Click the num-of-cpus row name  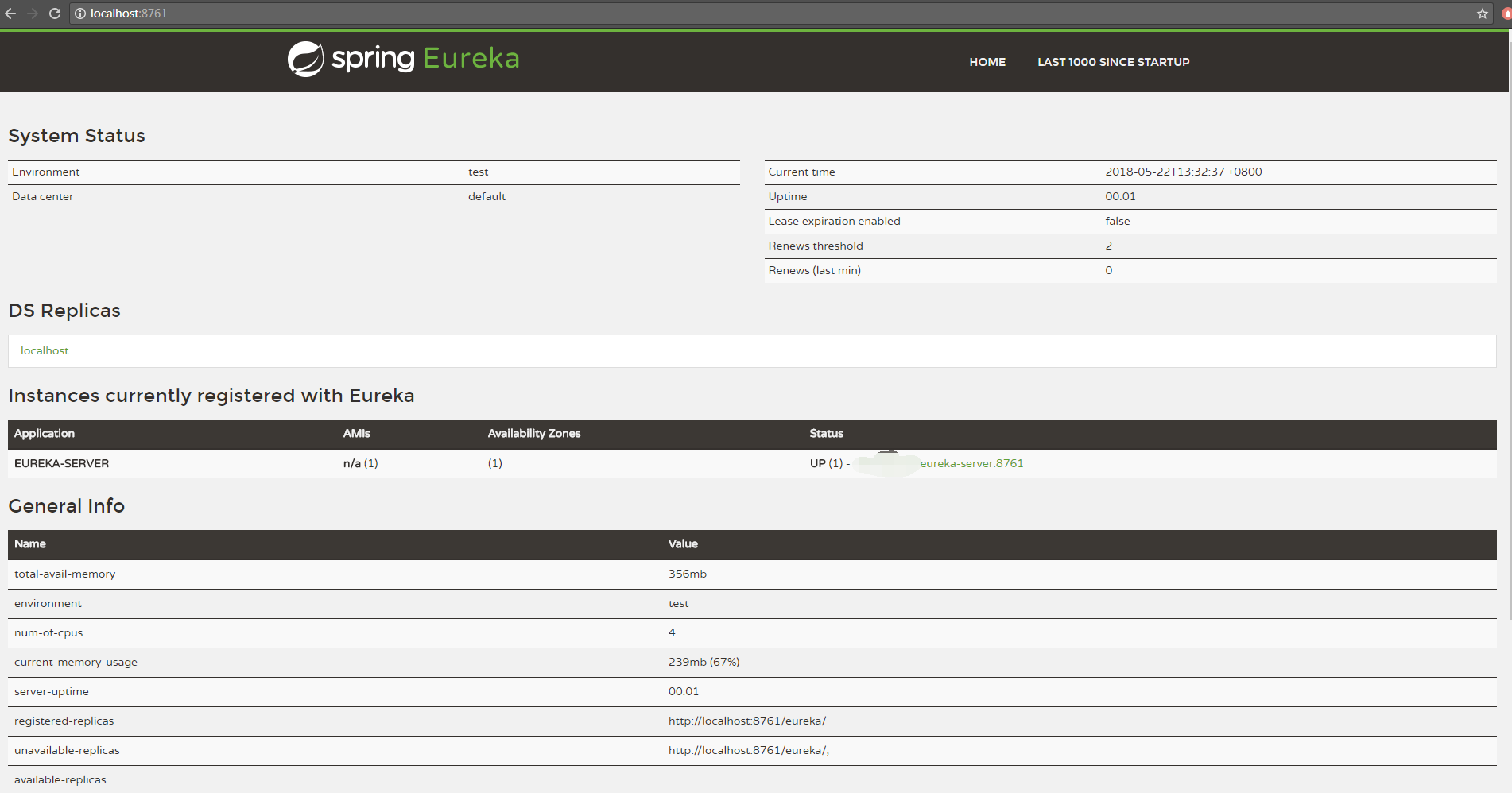[x=48, y=632]
